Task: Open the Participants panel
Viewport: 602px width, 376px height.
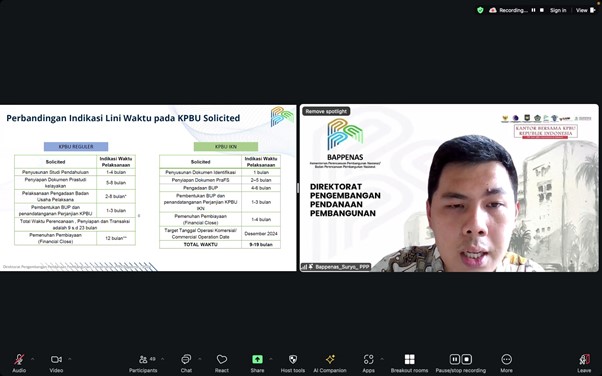Action: tap(143, 359)
